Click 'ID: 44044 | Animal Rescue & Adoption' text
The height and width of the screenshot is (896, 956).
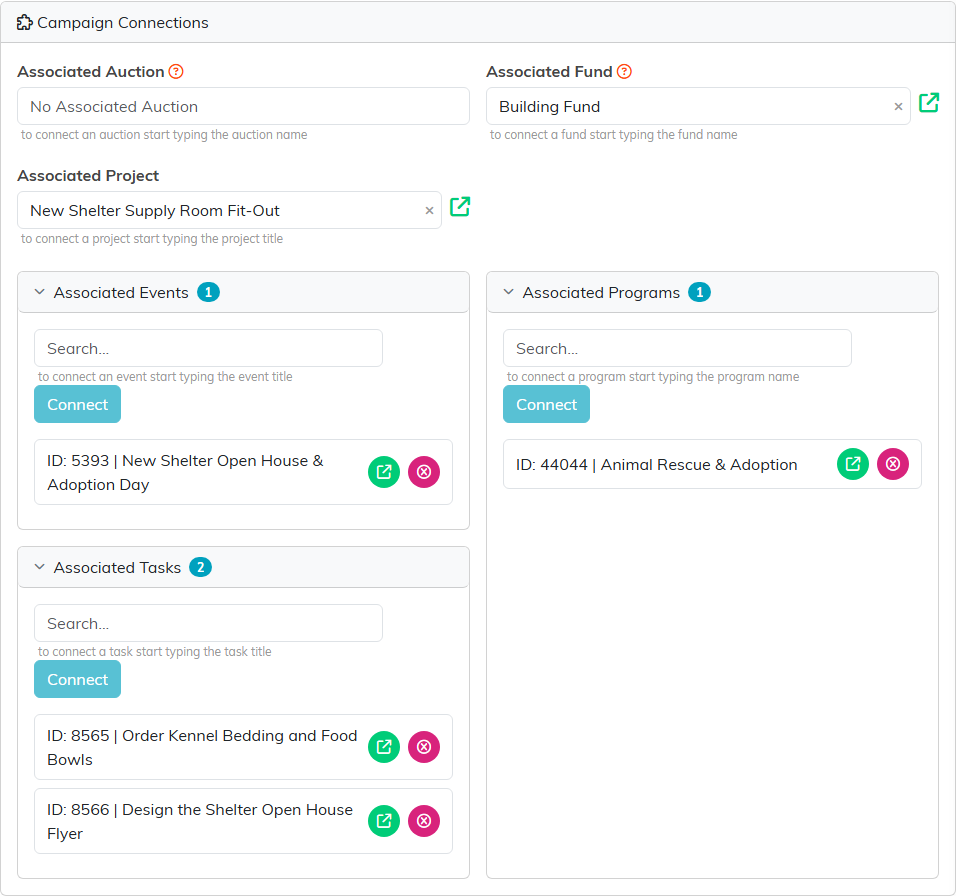tap(657, 464)
